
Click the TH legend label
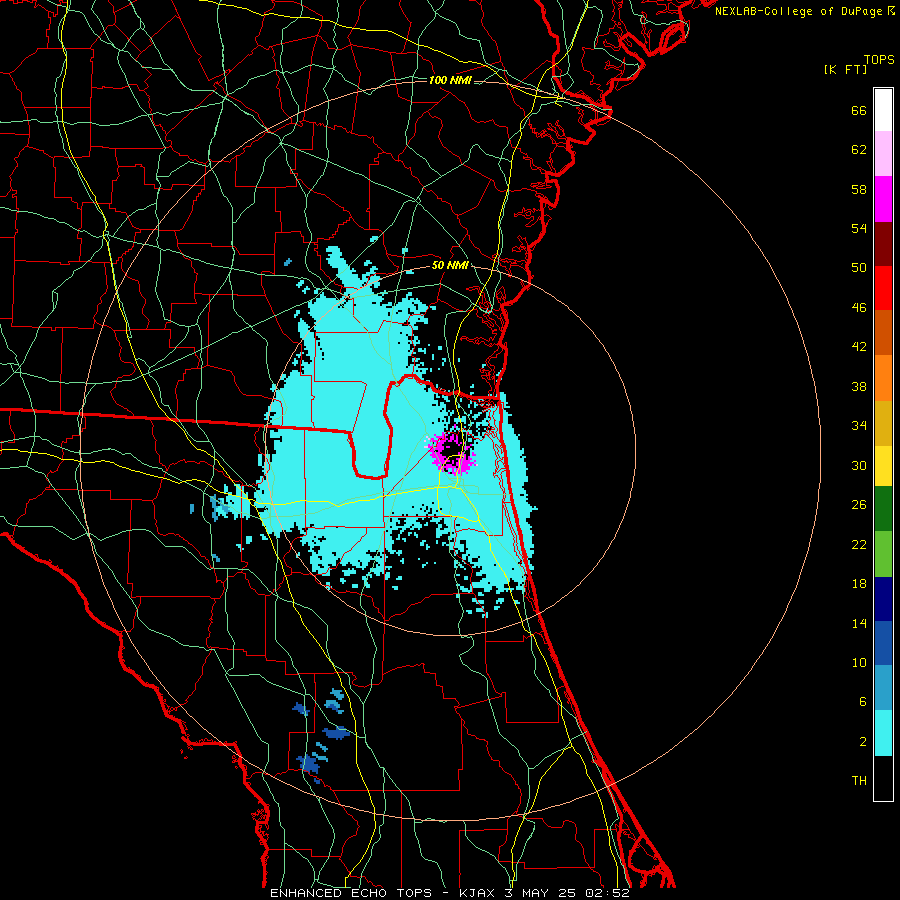tap(859, 781)
